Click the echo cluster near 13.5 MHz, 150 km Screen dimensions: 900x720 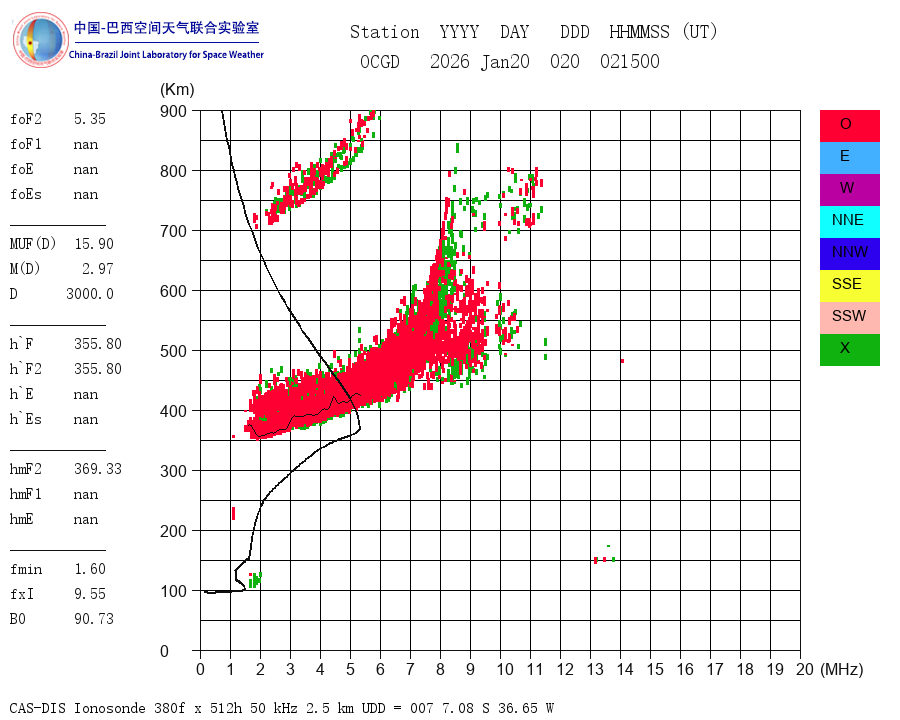pyautogui.click(x=605, y=558)
